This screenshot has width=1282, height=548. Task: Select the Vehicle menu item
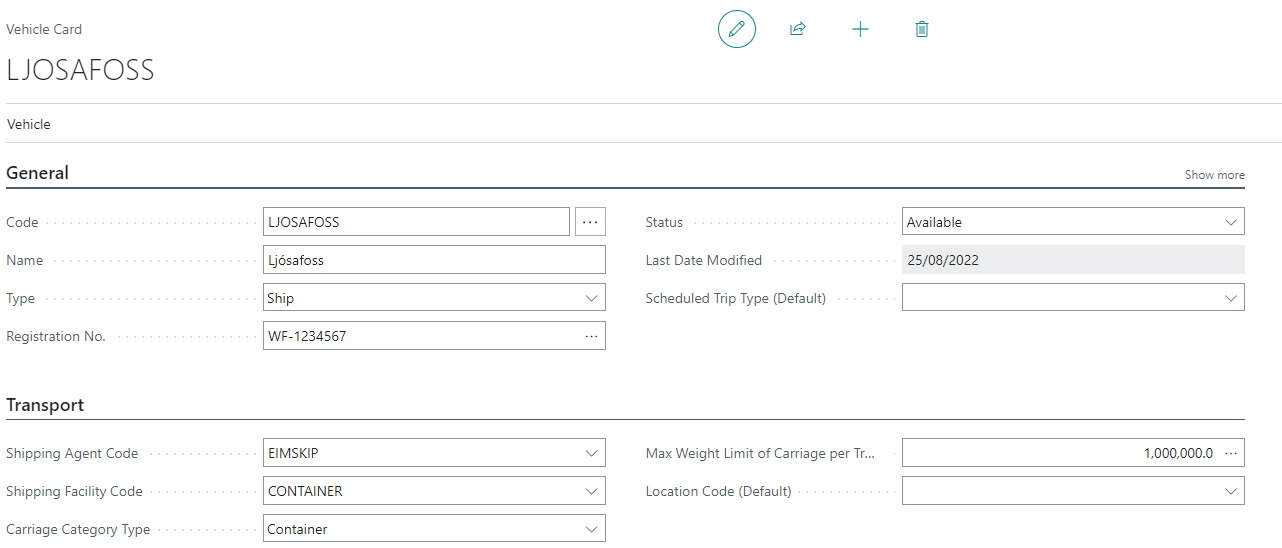[x=29, y=125]
